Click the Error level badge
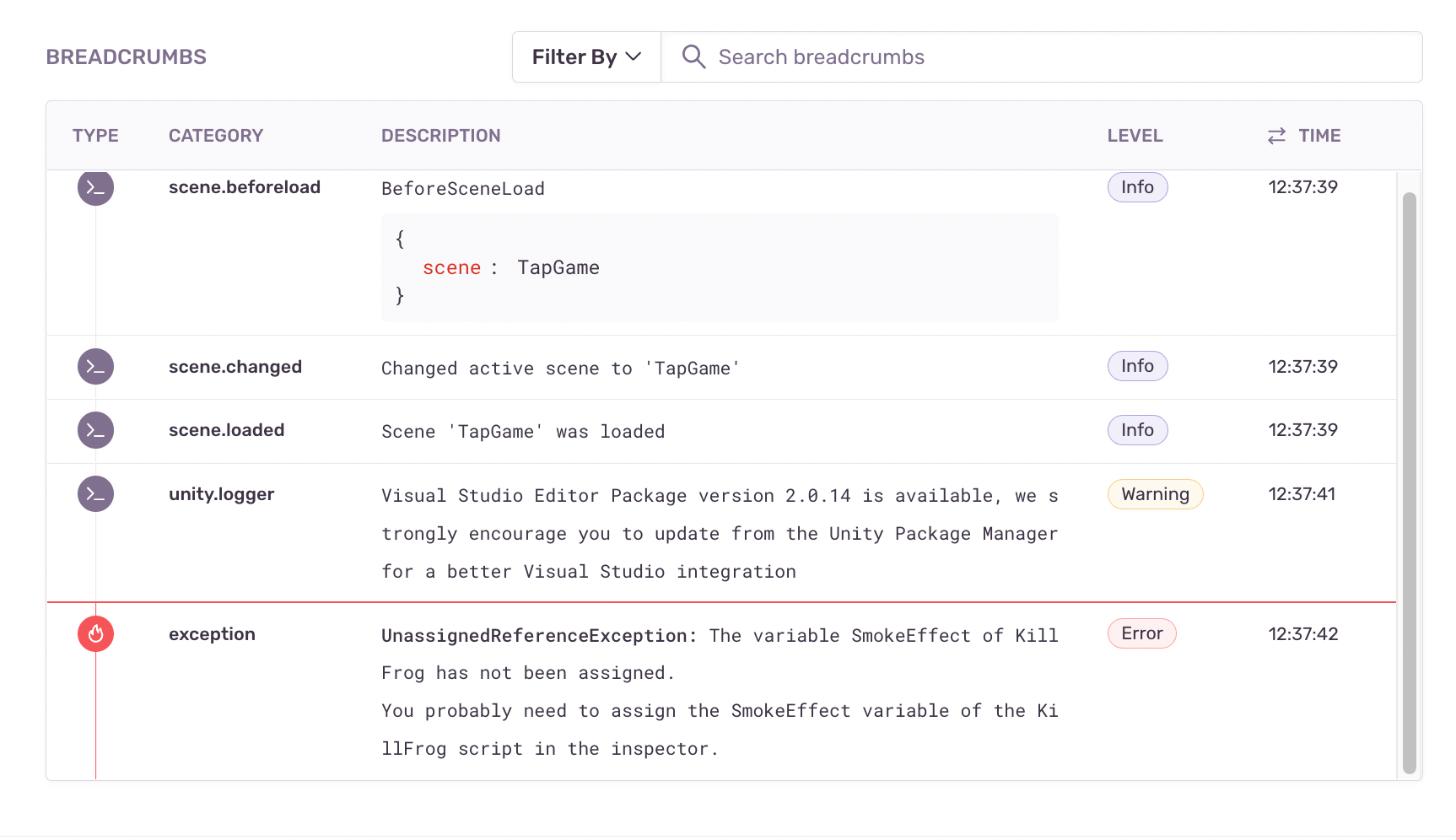1456x840 pixels. tap(1141, 633)
